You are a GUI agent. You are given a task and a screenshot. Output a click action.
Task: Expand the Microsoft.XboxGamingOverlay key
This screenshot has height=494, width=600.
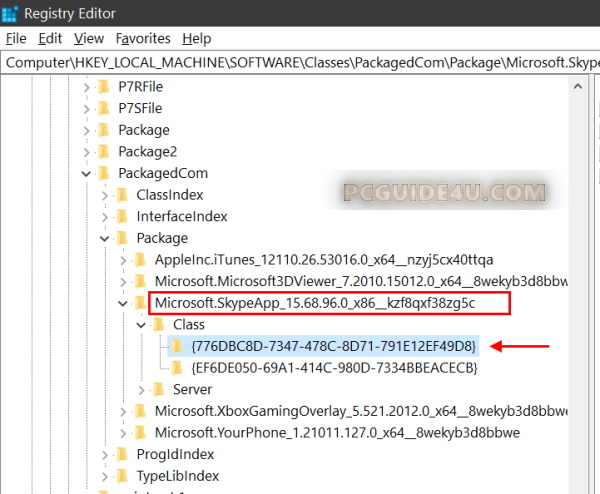[121, 411]
